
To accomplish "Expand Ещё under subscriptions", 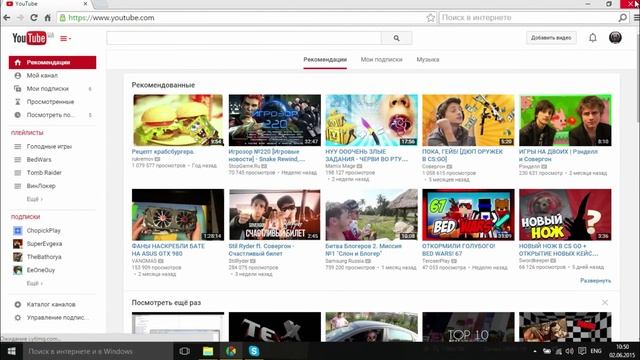I will [35, 283].
